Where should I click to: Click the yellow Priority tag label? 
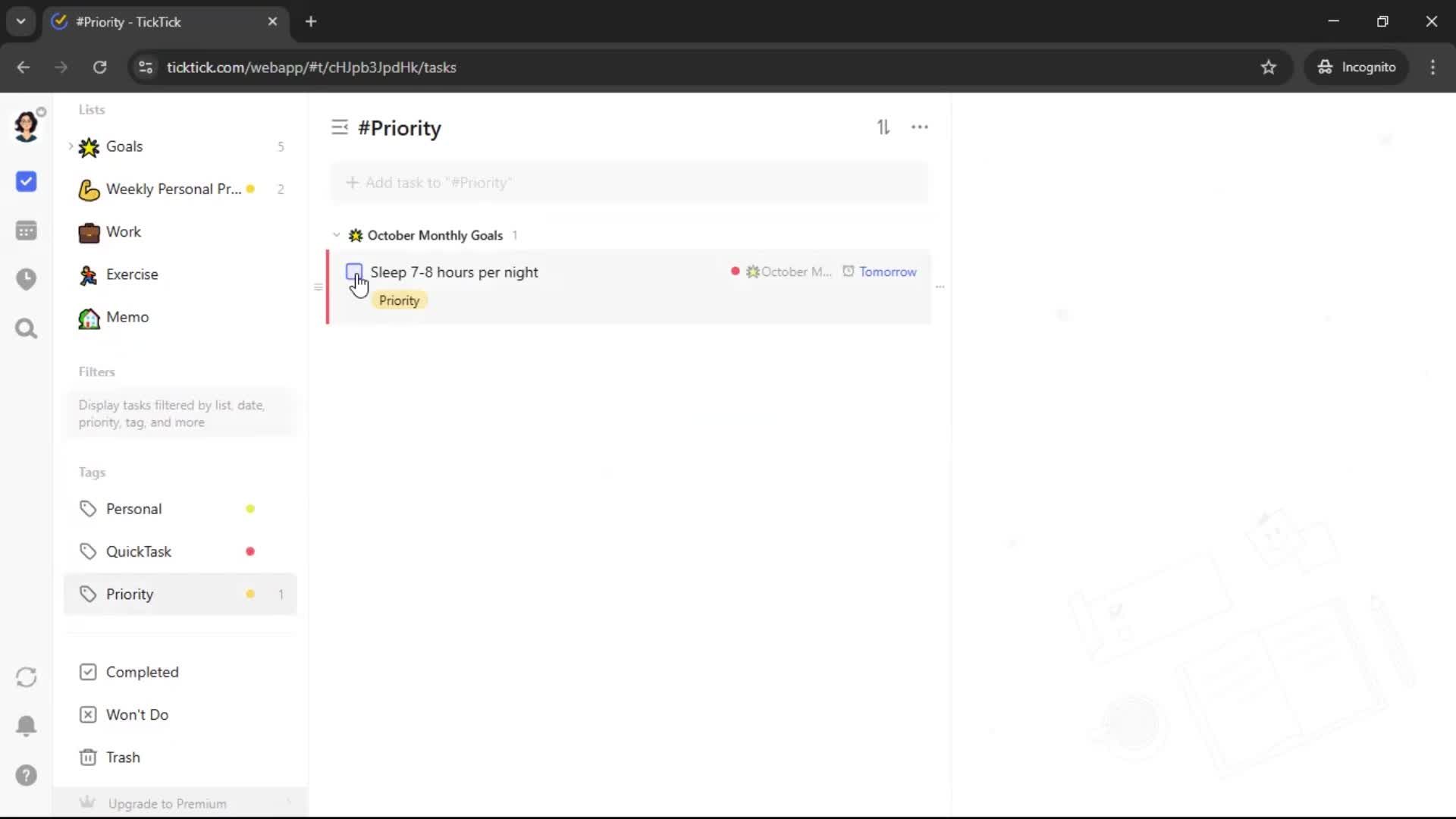tap(399, 300)
